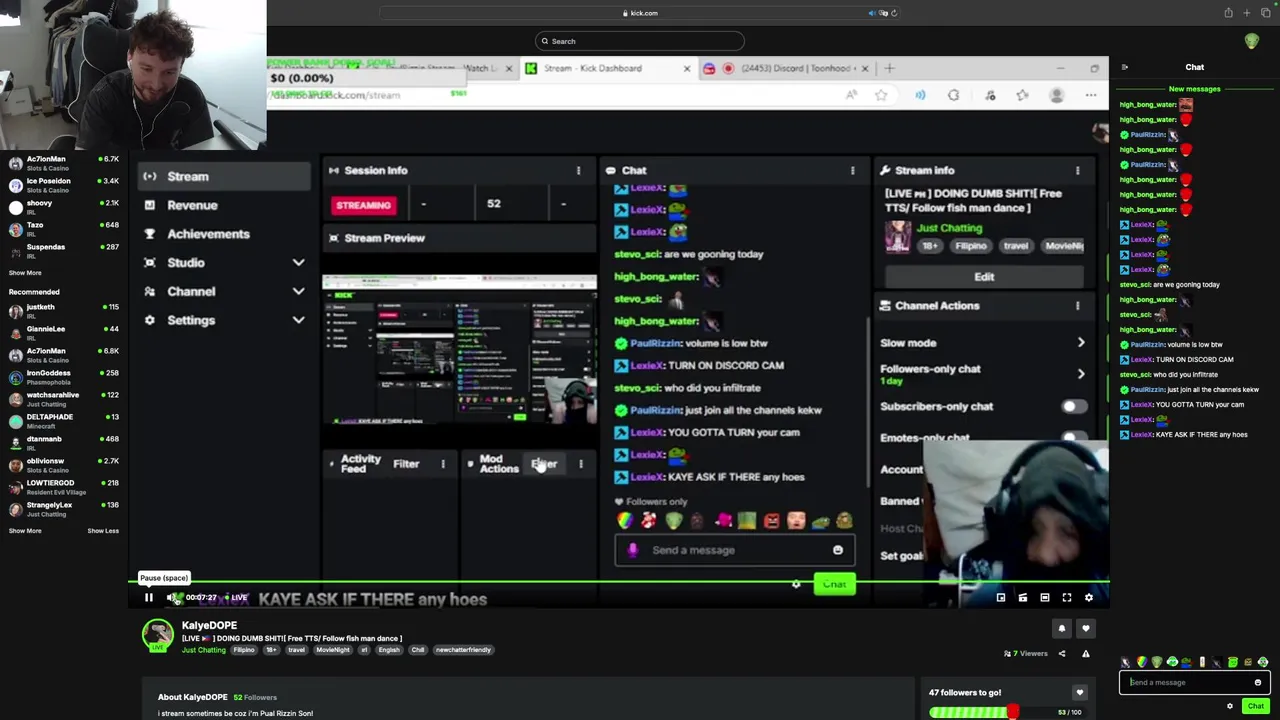This screenshot has height=720, width=1280.
Task: Open shoovy channel in sidebar
Action: (64, 207)
